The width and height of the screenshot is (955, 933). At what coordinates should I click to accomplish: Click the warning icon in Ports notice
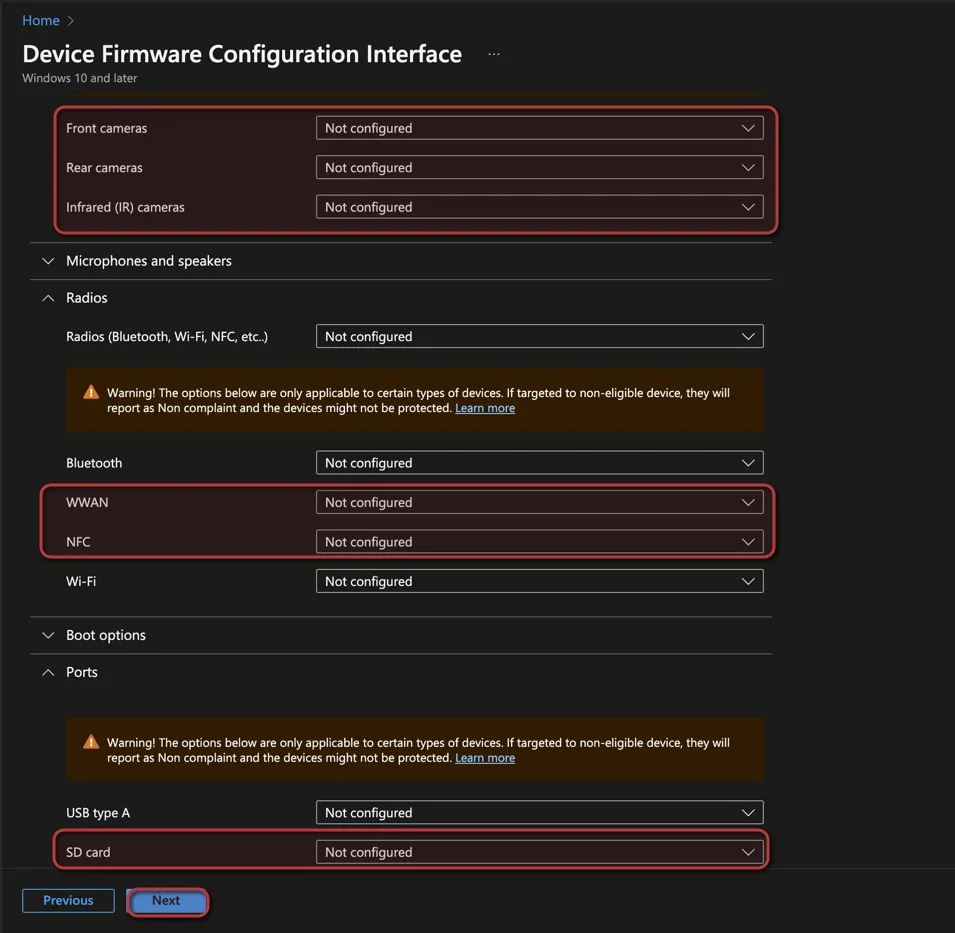(x=91, y=742)
